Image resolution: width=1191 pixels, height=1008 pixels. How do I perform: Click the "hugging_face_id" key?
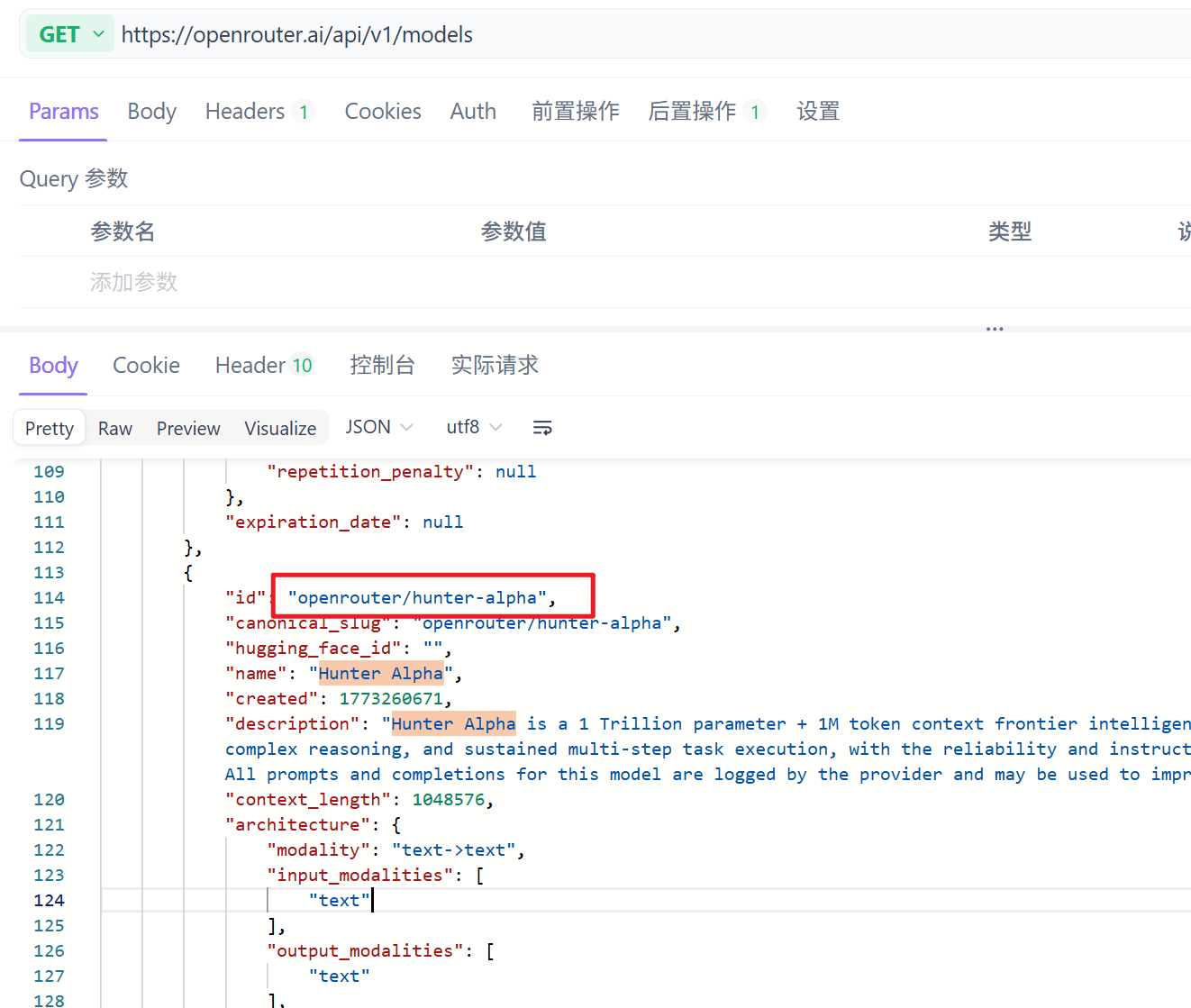(x=314, y=649)
